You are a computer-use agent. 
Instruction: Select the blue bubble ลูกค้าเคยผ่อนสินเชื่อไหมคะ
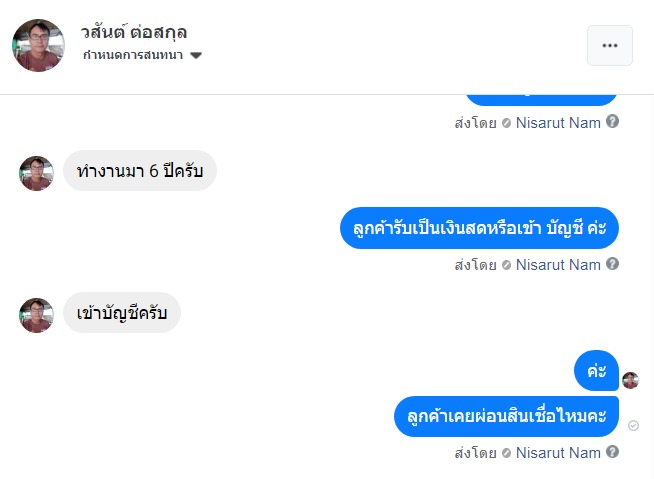[x=506, y=416]
